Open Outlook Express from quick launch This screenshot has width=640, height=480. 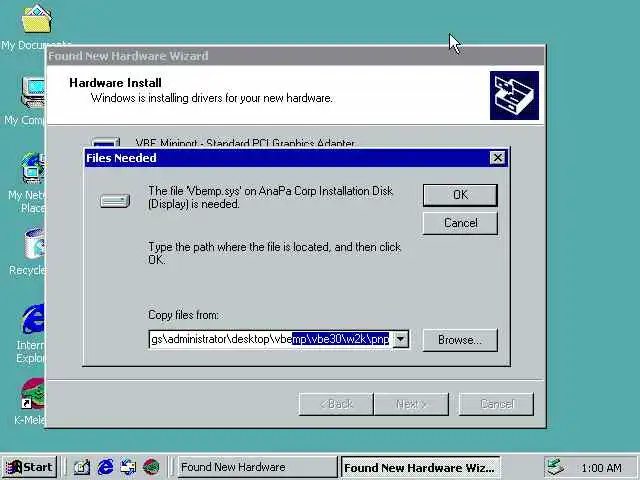tap(128, 467)
